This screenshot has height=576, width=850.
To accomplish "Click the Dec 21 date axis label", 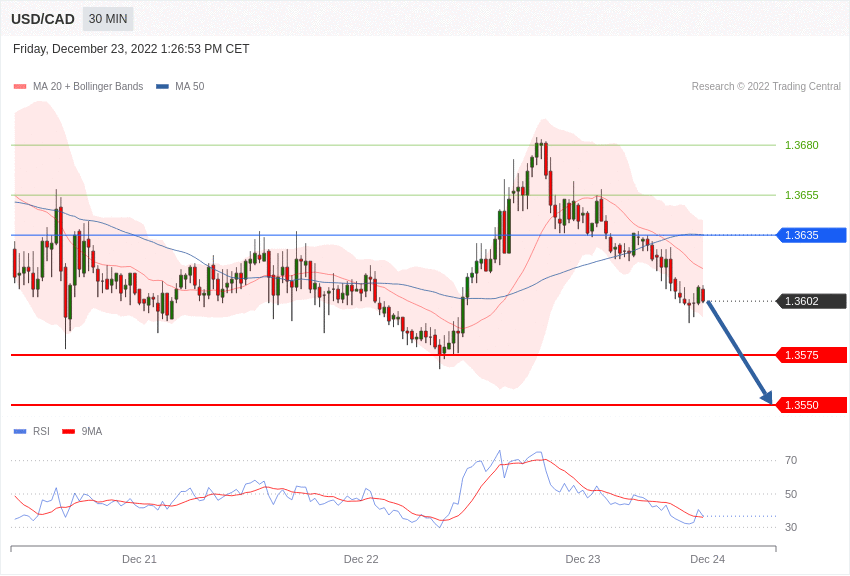I will pos(139,559).
